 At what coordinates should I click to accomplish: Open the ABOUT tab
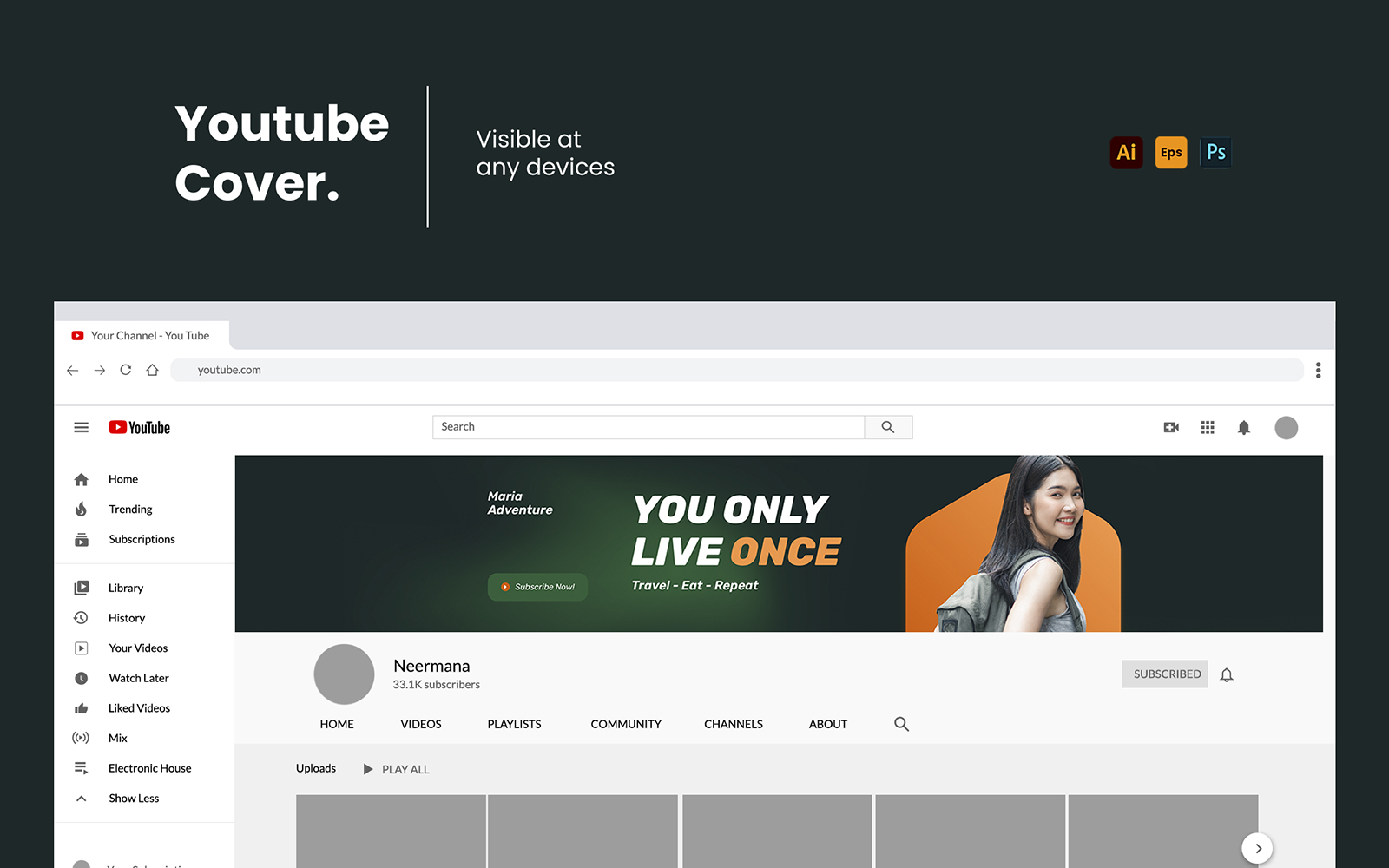(x=828, y=724)
